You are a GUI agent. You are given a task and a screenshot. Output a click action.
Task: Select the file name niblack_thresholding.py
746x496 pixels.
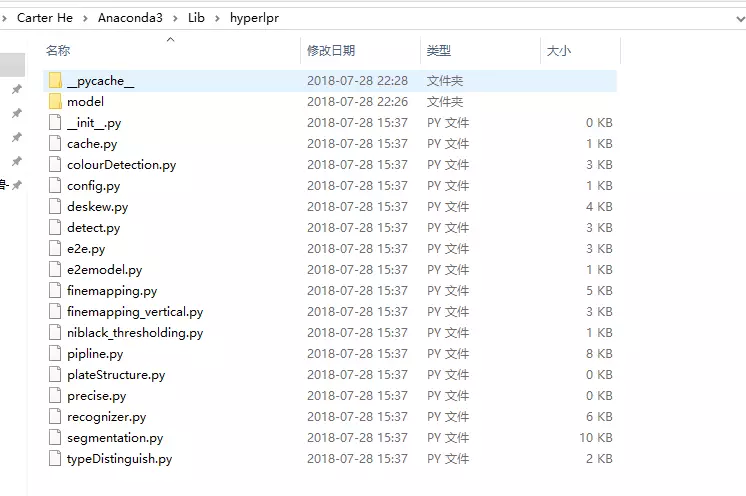135,332
